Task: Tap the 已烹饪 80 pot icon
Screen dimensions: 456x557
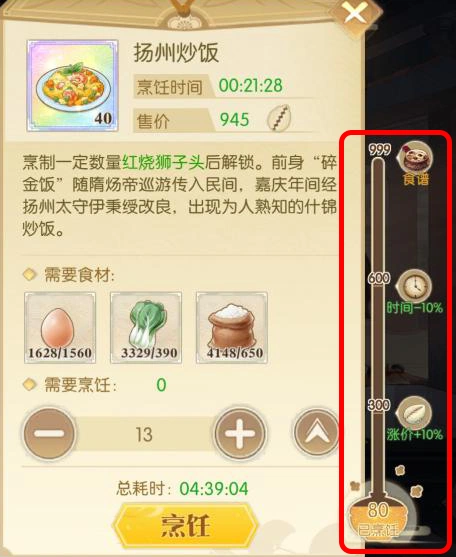Action: [x=378, y=515]
